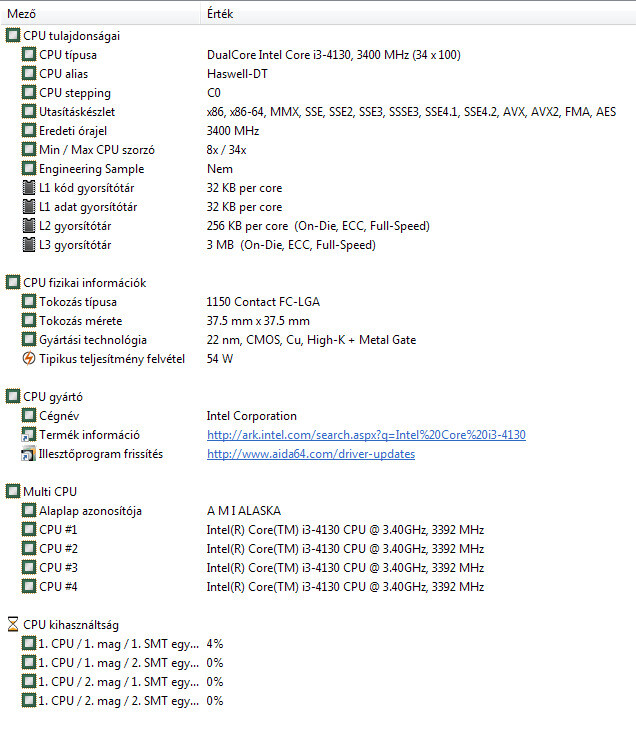
Task: Select the Intel Corporation value
Action: click(251, 416)
